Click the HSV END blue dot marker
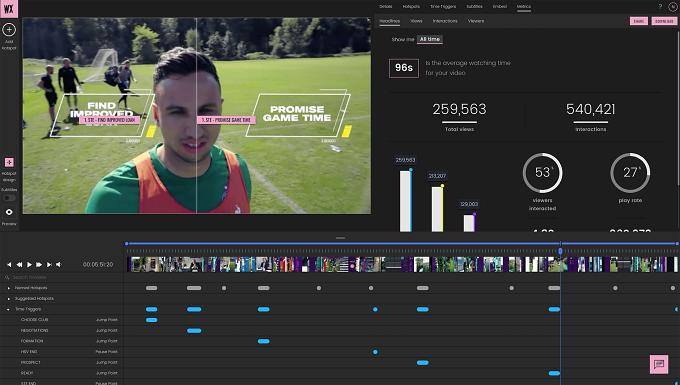The width and height of the screenshot is (680, 385). click(x=375, y=352)
